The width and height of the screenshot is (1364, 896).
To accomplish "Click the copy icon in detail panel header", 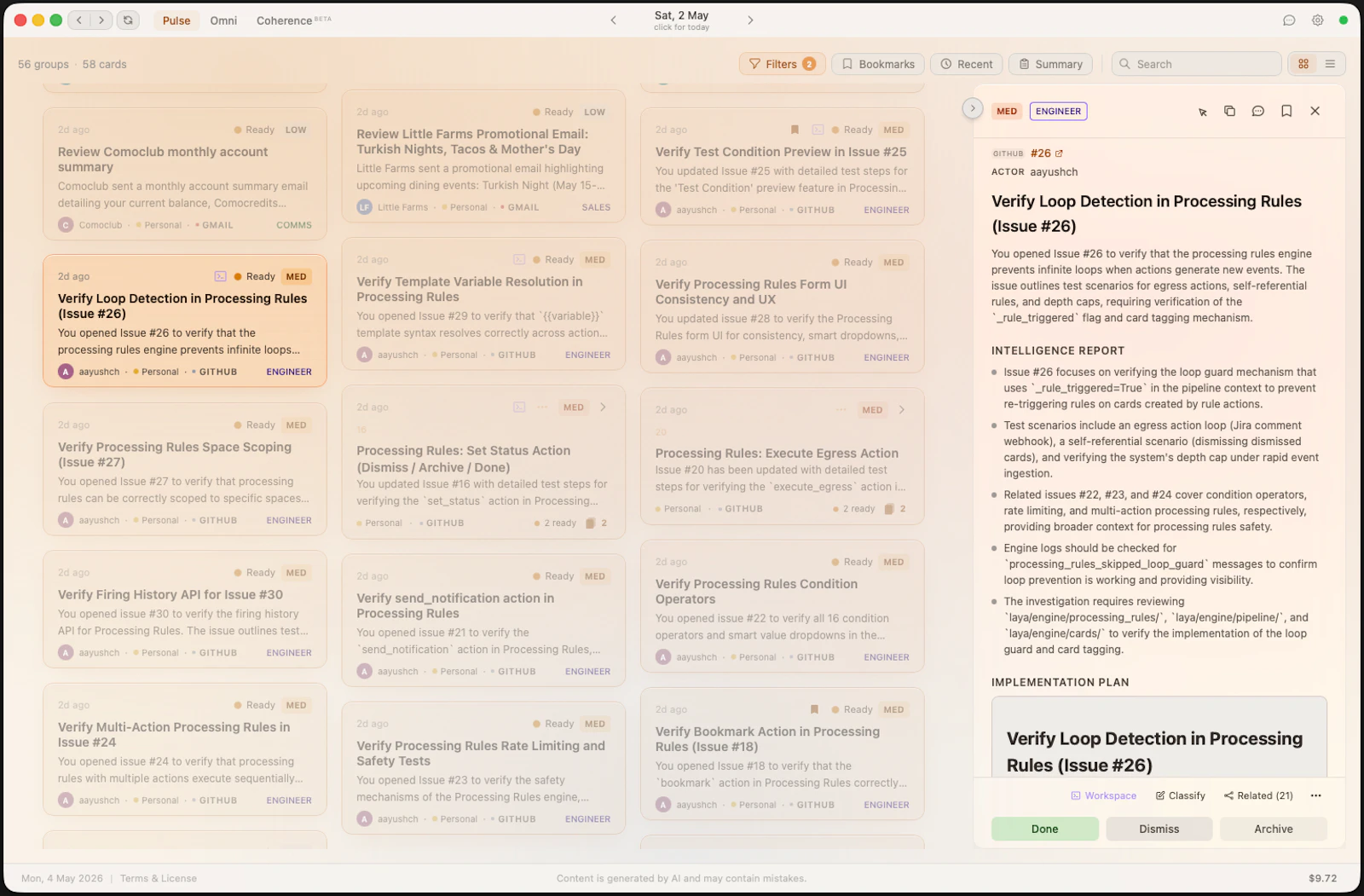I will click(x=1229, y=111).
